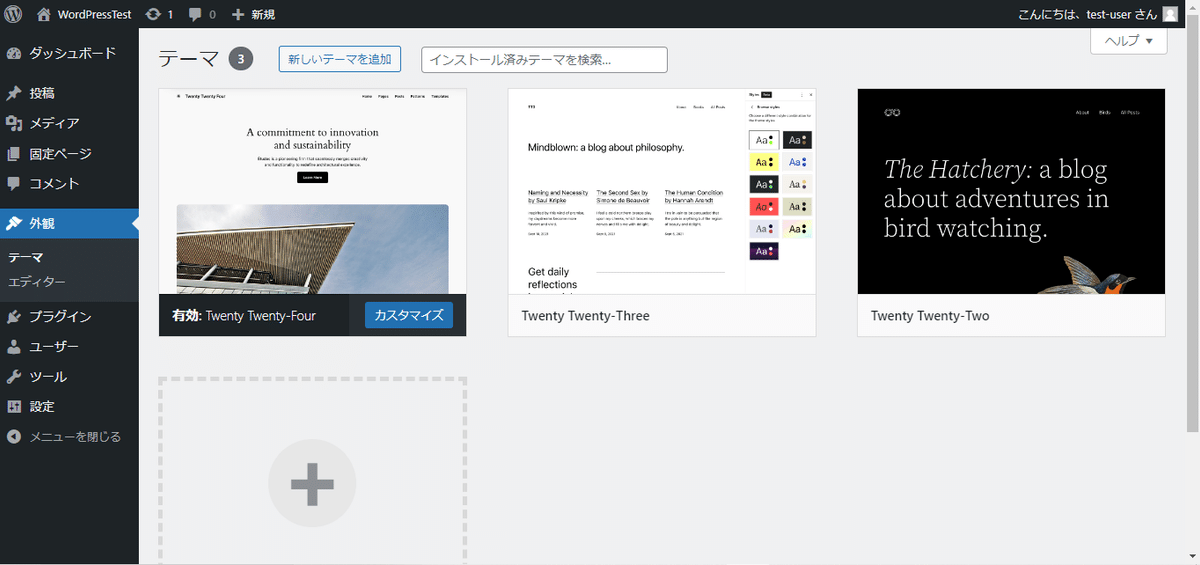Click the theme count badge 3
Image resolution: width=1200 pixels, height=565 pixels.
tap(240, 59)
